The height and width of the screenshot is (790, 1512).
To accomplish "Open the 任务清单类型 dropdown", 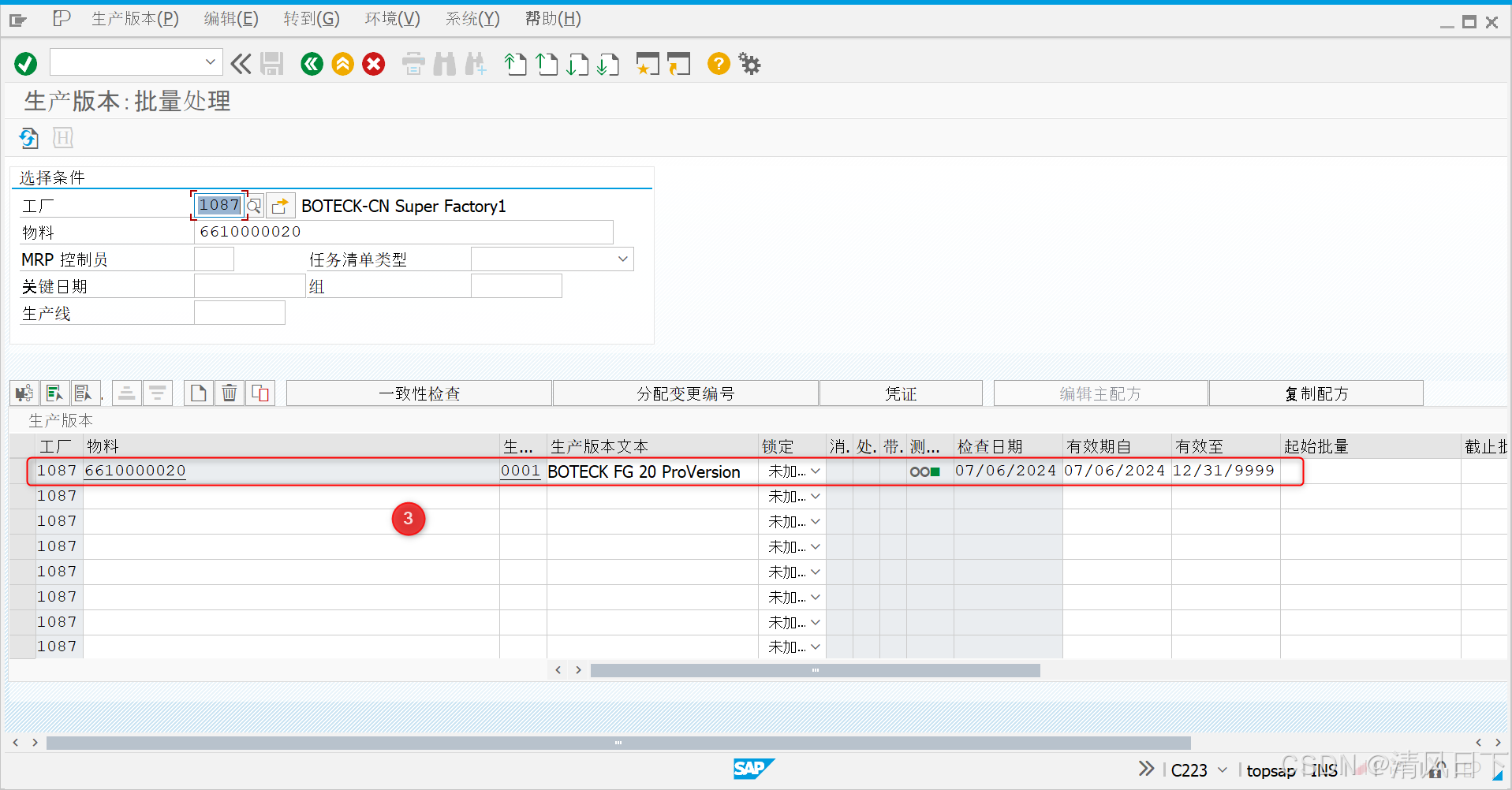I will [x=623, y=259].
